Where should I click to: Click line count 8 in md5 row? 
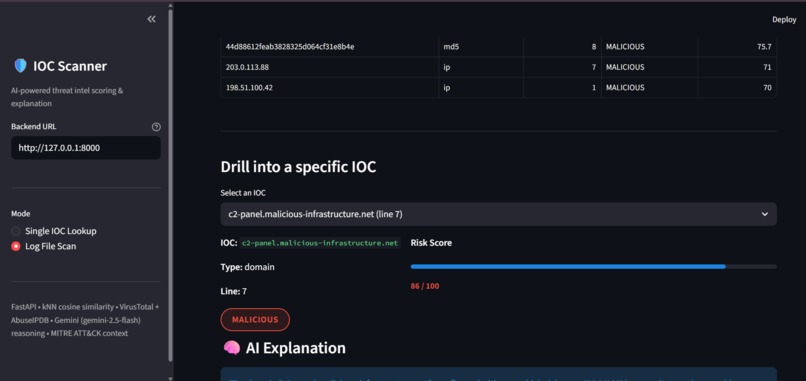click(x=562, y=47)
